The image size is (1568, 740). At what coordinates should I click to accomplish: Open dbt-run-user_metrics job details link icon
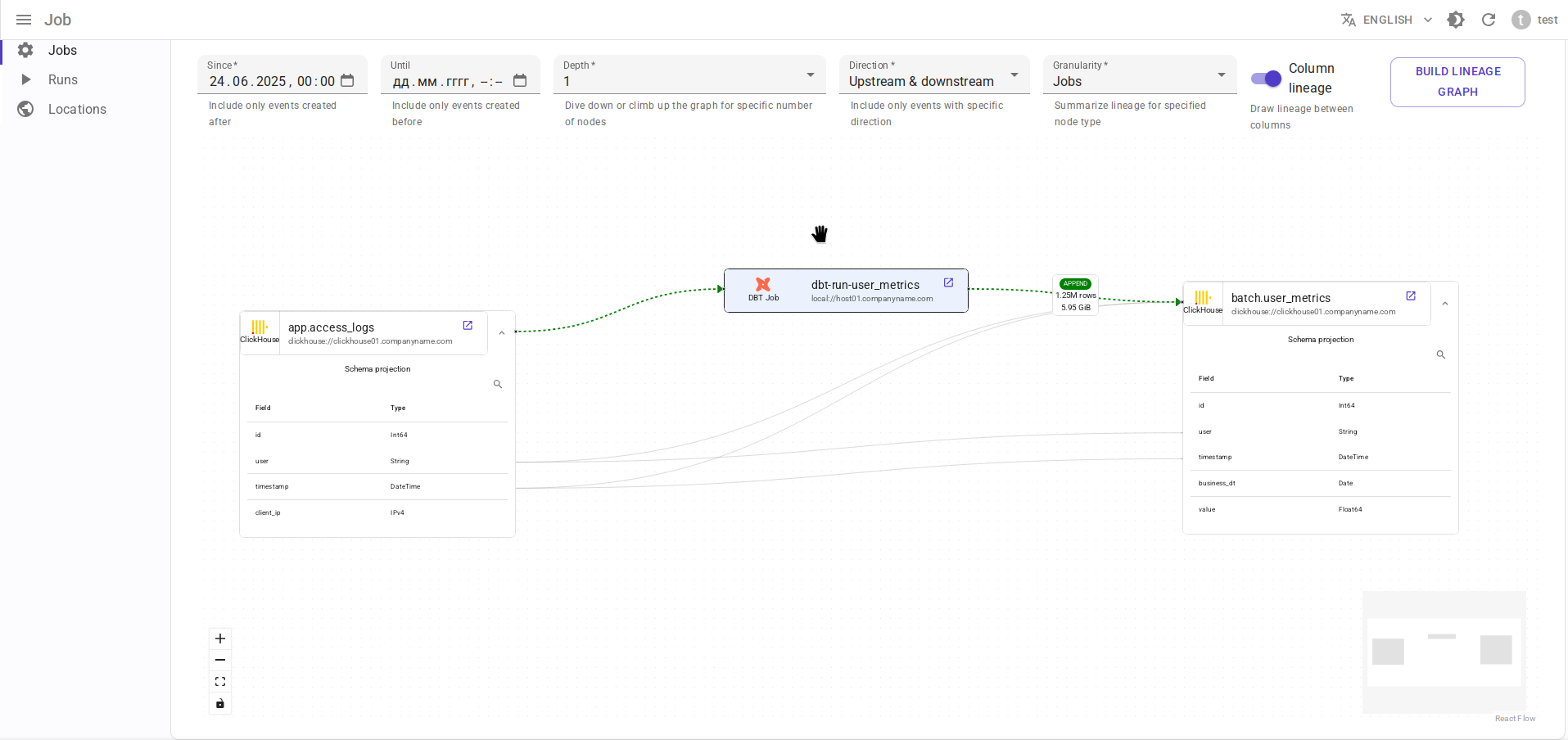click(948, 282)
